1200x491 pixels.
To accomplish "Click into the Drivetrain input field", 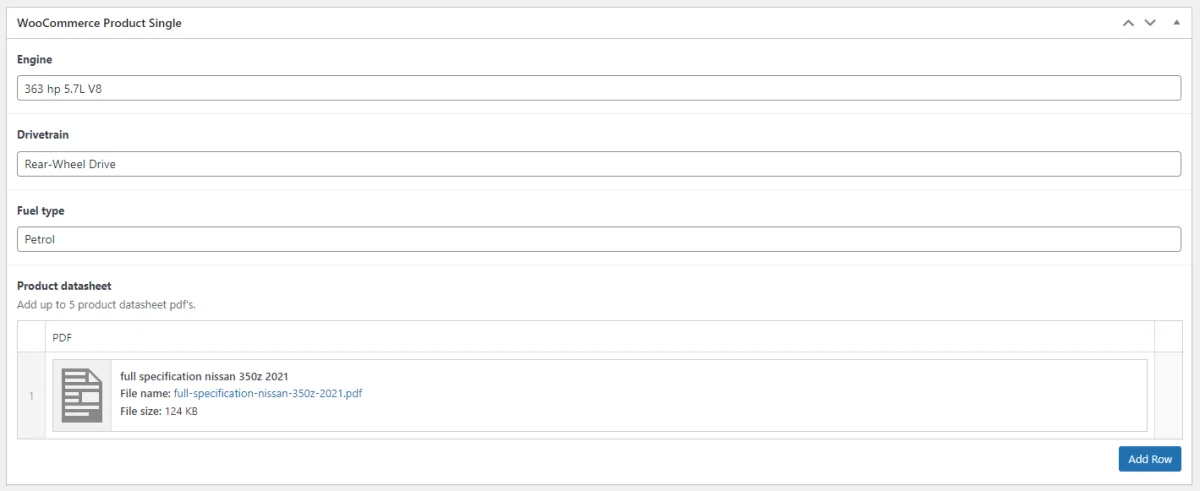I will point(599,164).
